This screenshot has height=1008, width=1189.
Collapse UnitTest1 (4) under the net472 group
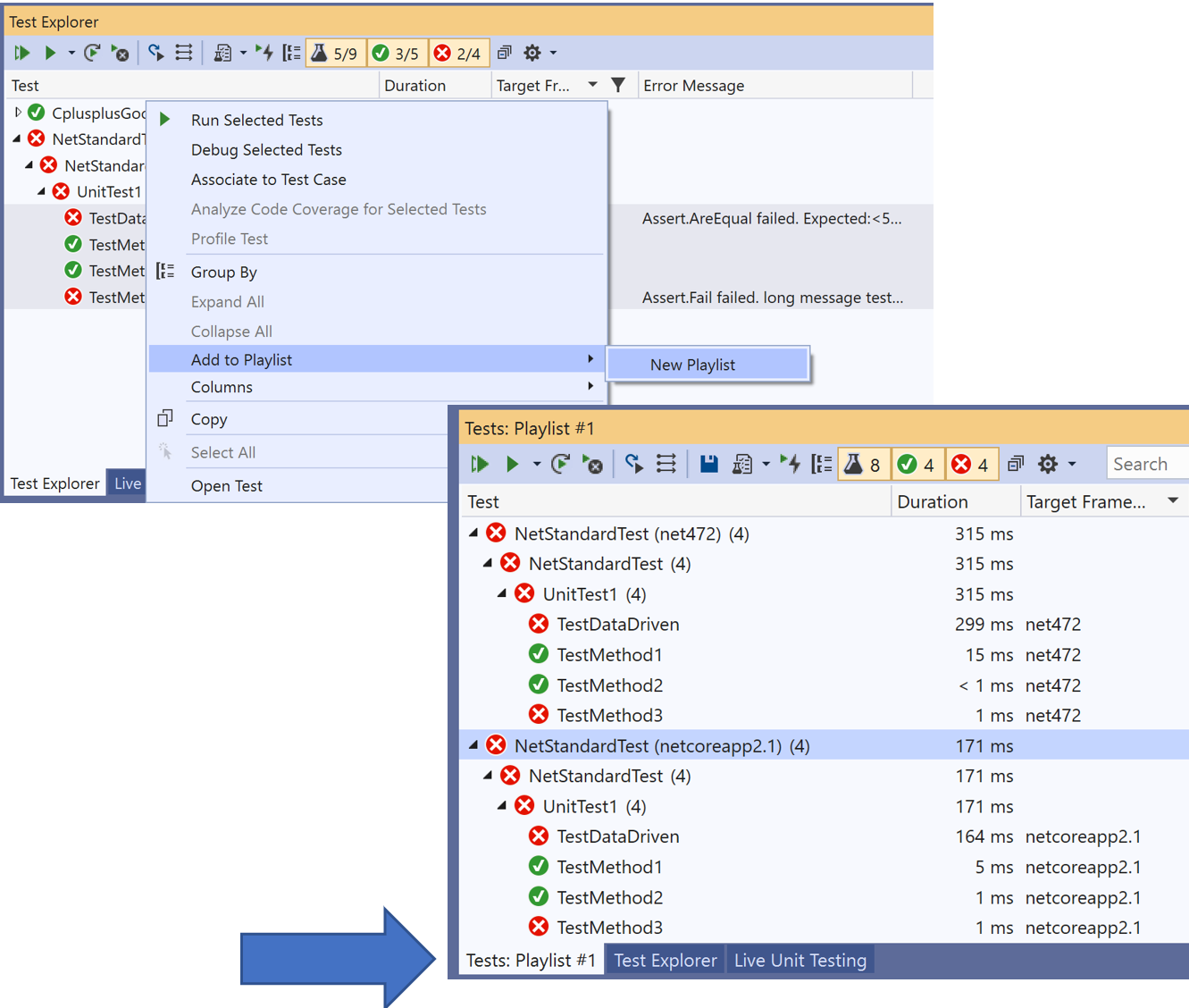click(502, 593)
